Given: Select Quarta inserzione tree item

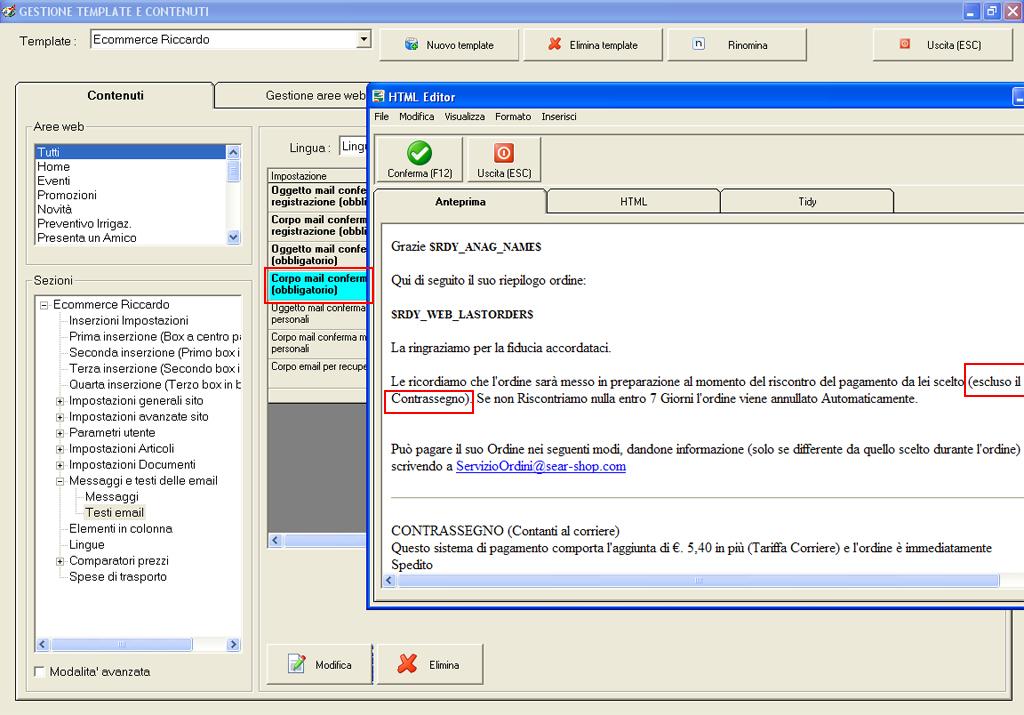Looking at the screenshot, I should coord(155,385).
